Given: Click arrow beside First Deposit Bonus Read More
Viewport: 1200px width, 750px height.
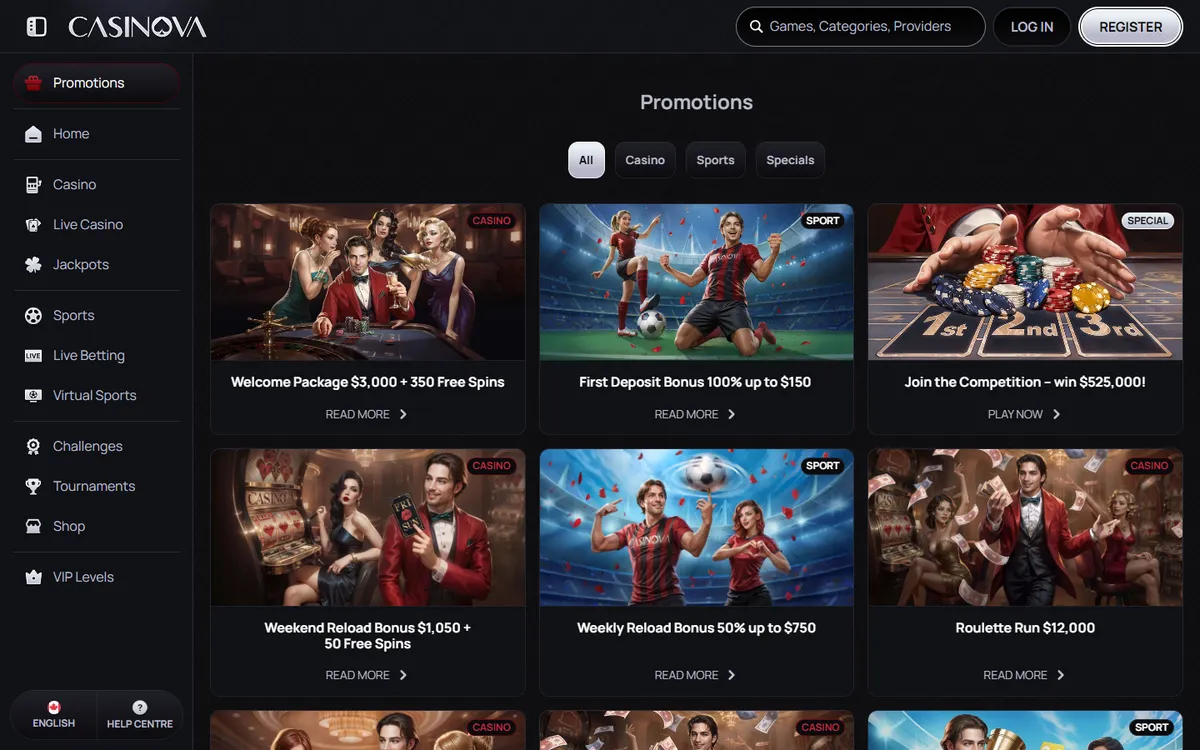Looking at the screenshot, I should (x=732, y=414).
